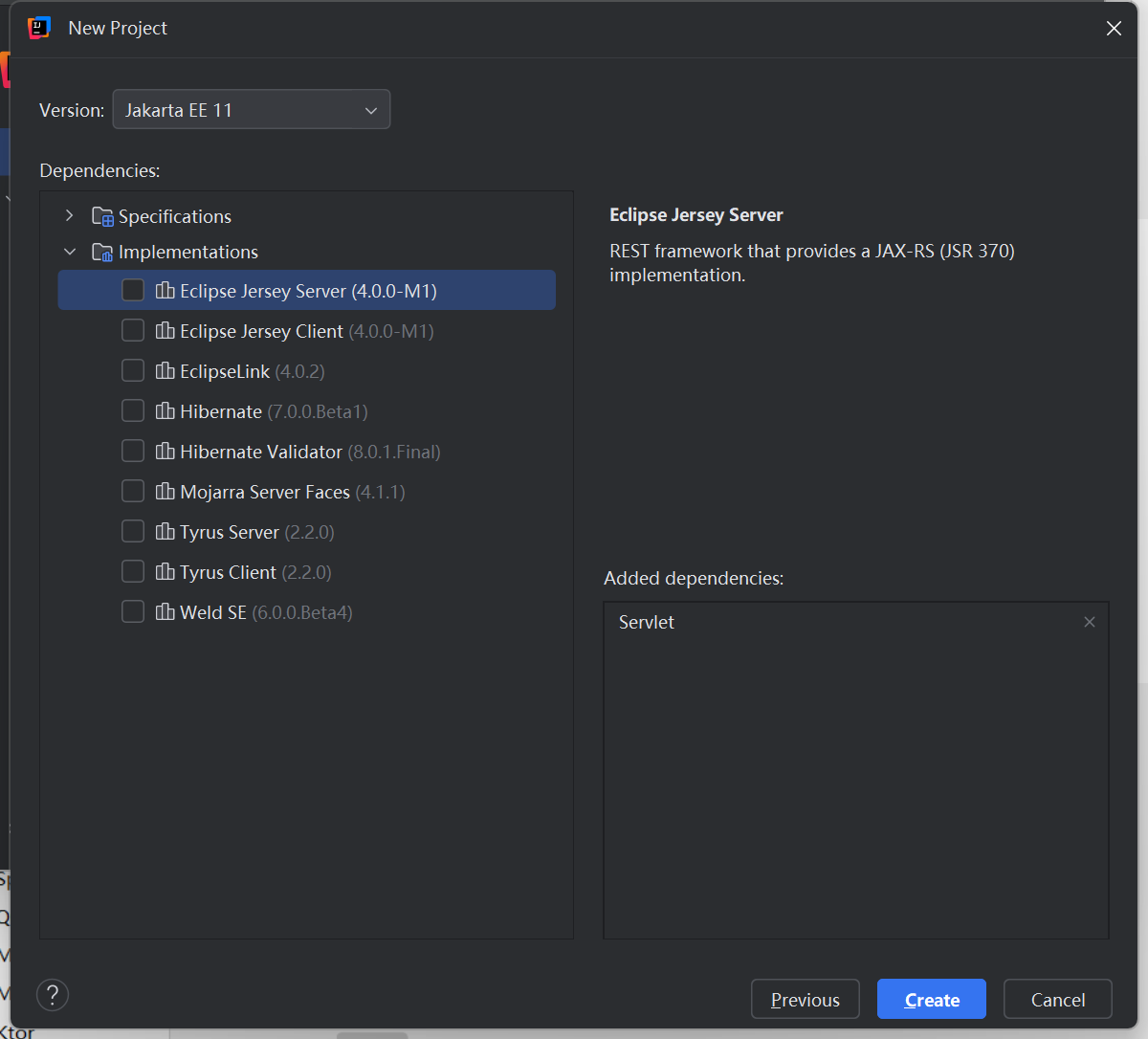The width and height of the screenshot is (1148, 1039).
Task: Select the Tyrus Server (2.2.0) label
Action: [x=257, y=532]
